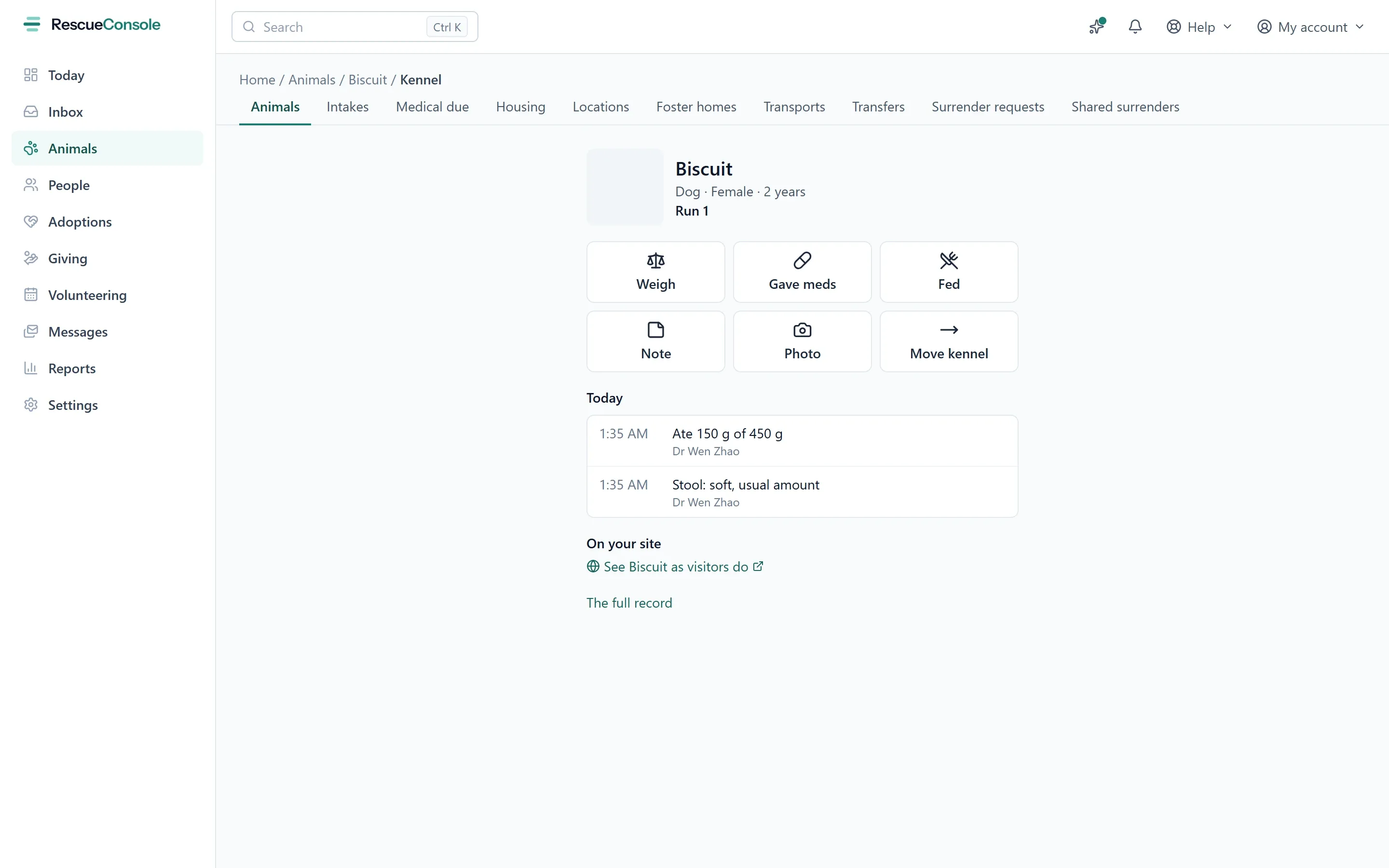Open The full record link
The height and width of the screenshot is (868, 1389).
[x=629, y=603]
